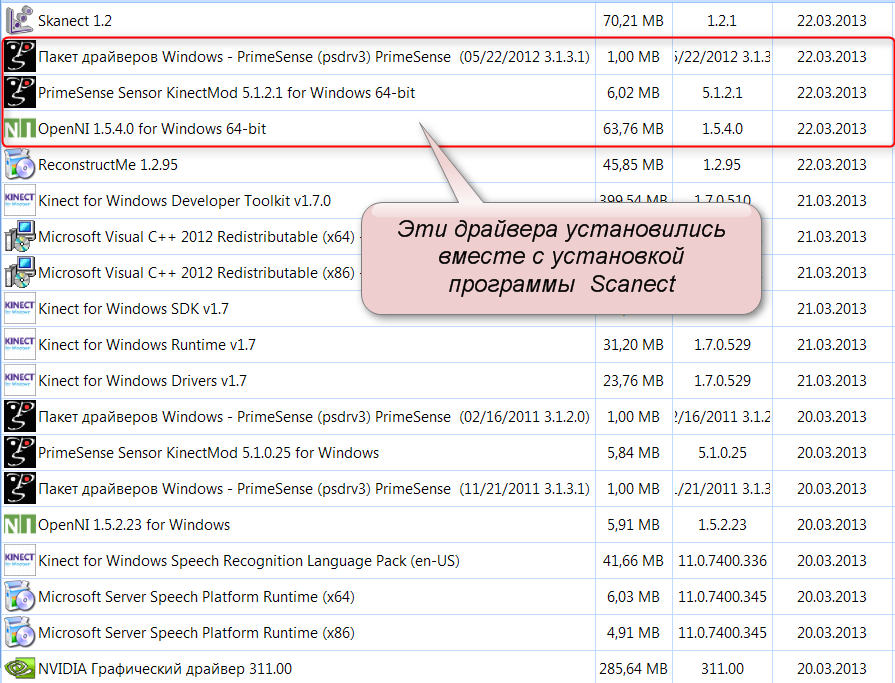
Task: Click the Kinect Developer Toolkit v1.7.0 icon
Action: click(19, 200)
